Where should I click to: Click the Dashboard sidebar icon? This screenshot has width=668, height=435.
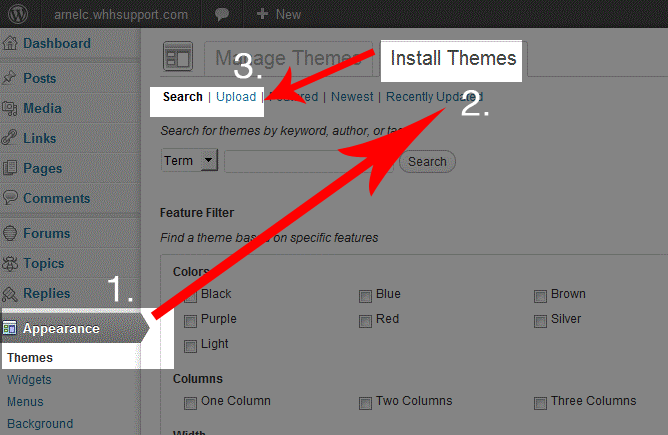tap(9, 44)
